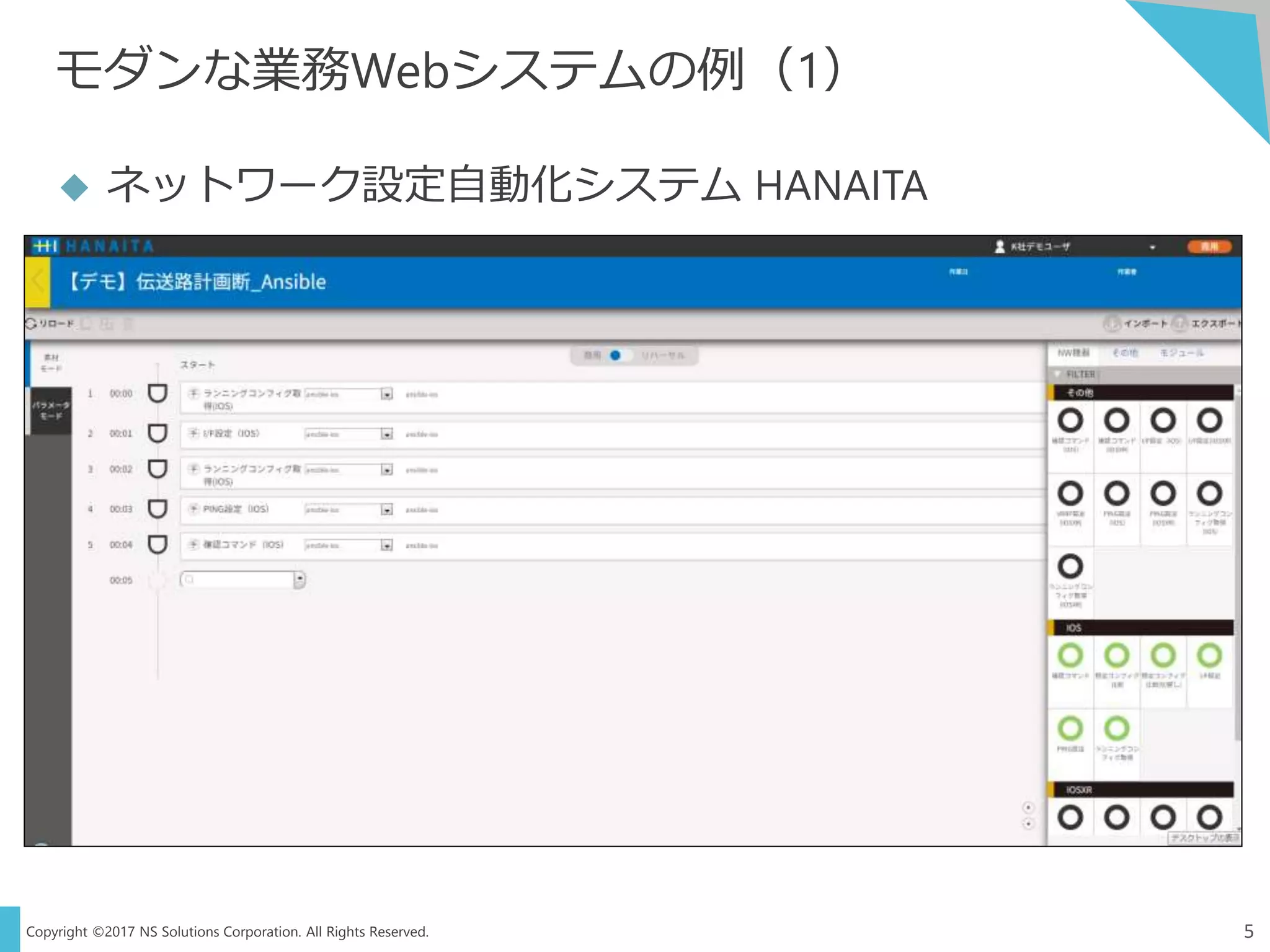Click the エクスポート export button
This screenshot has height=952, width=1270.
click(1207, 324)
